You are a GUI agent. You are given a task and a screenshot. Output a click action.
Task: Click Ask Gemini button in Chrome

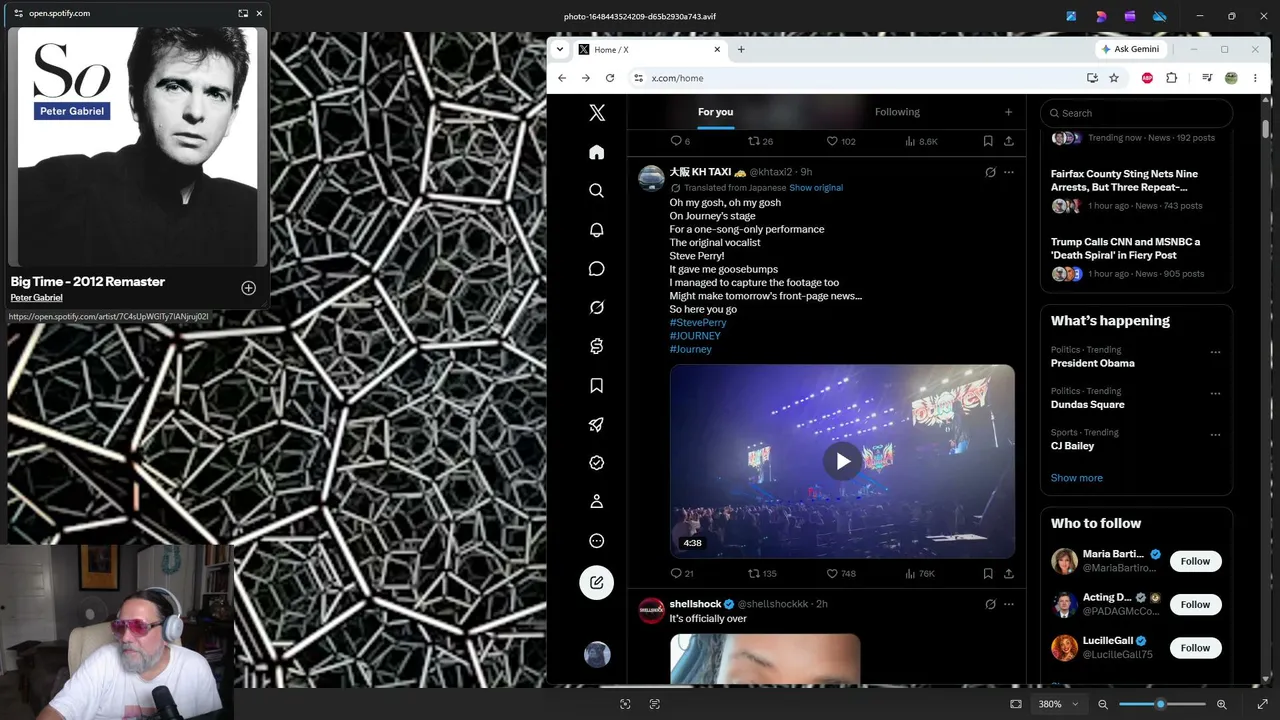(x=1130, y=49)
